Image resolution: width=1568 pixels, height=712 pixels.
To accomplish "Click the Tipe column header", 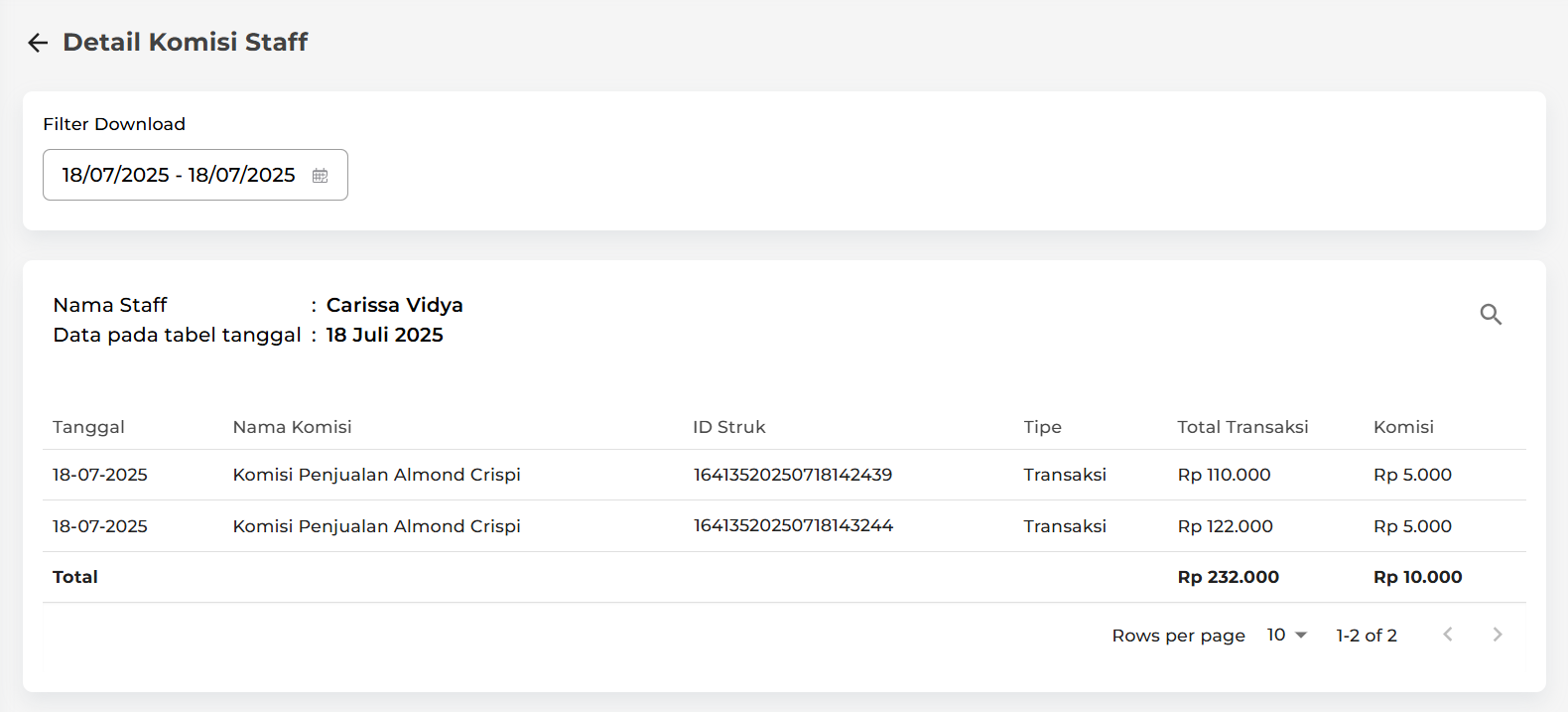I will pyautogui.click(x=1043, y=427).
